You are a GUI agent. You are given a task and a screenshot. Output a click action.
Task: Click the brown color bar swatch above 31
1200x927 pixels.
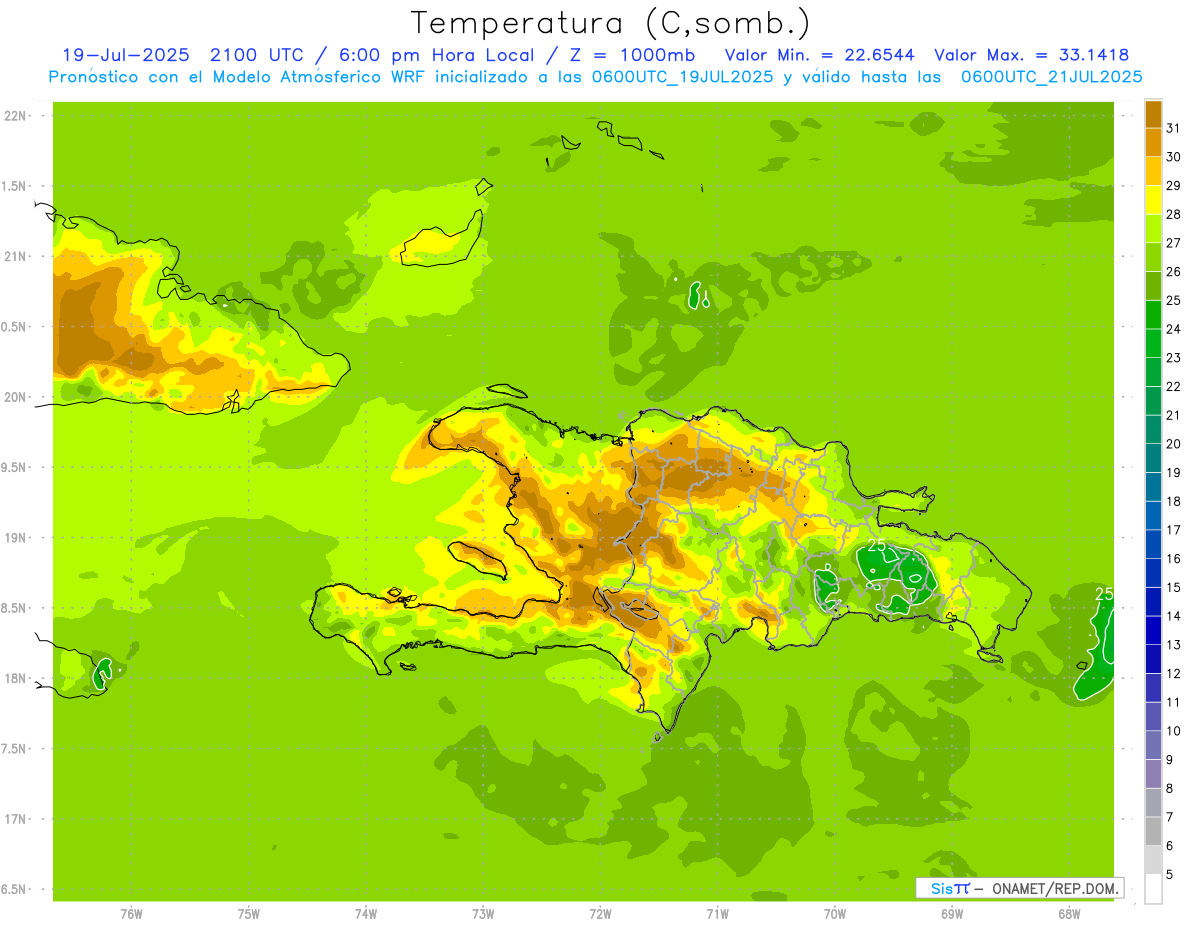coord(1153,113)
